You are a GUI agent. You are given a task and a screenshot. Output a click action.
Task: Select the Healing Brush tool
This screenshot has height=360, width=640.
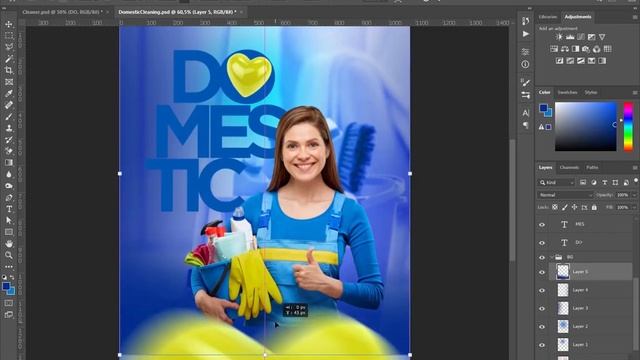[x=9, y=105]
